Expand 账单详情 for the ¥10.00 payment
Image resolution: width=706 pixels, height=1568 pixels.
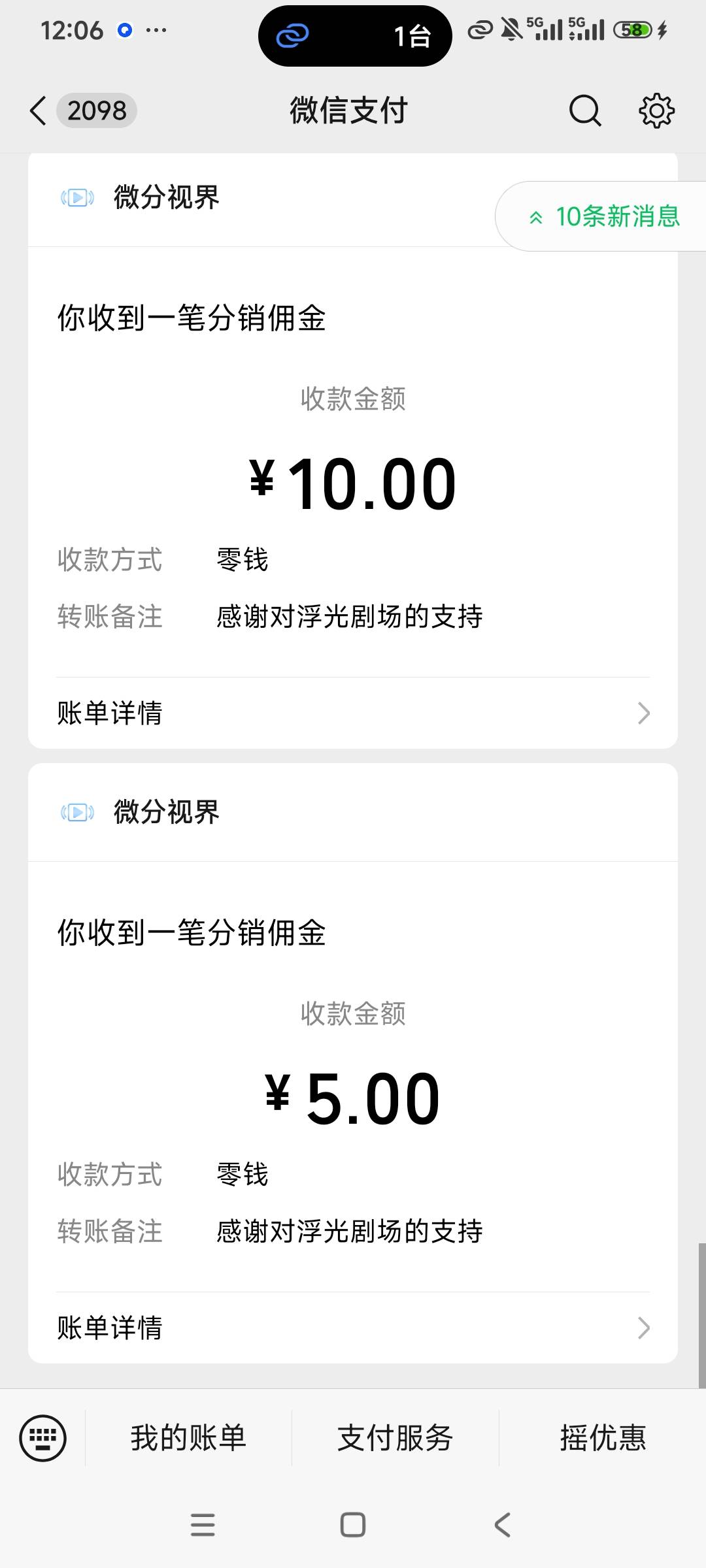[353, 713]
